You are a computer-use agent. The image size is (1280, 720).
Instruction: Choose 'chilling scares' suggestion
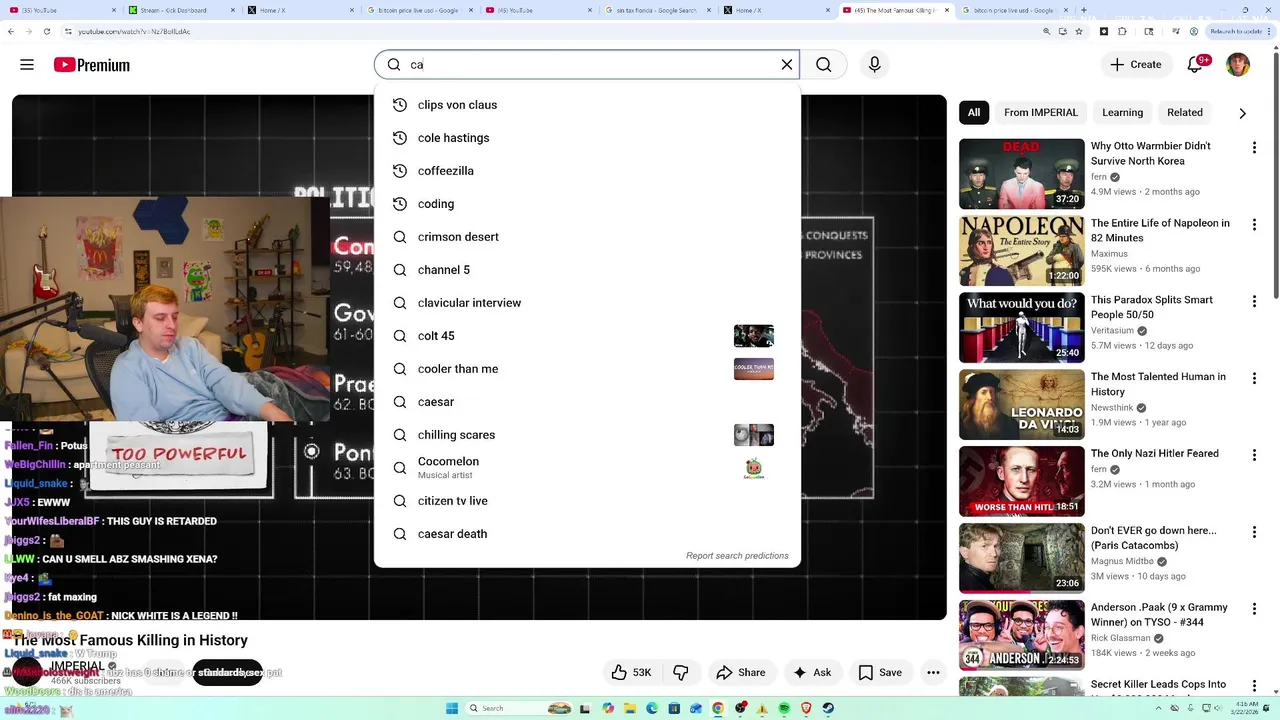coord(587,435)
